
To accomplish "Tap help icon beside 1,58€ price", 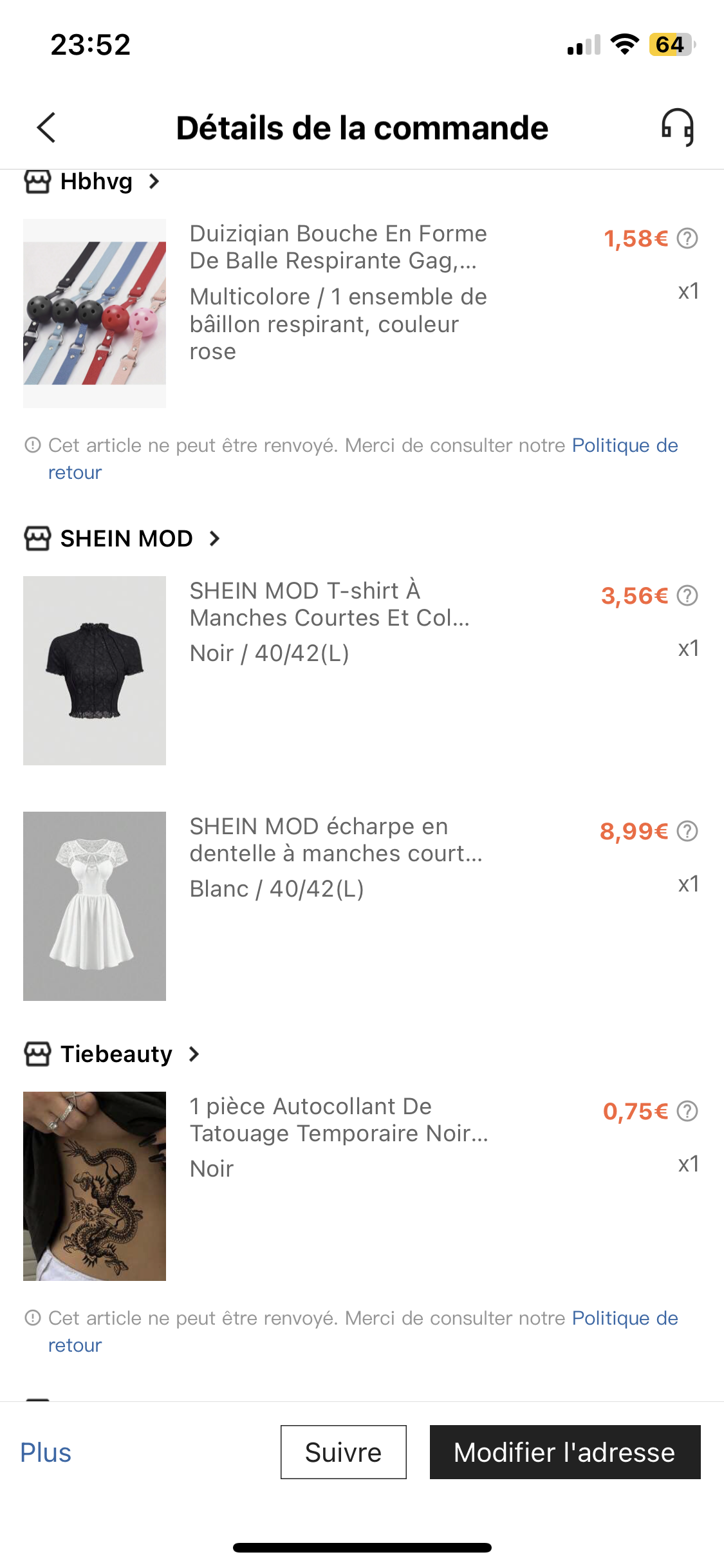I will pos(687,239).
